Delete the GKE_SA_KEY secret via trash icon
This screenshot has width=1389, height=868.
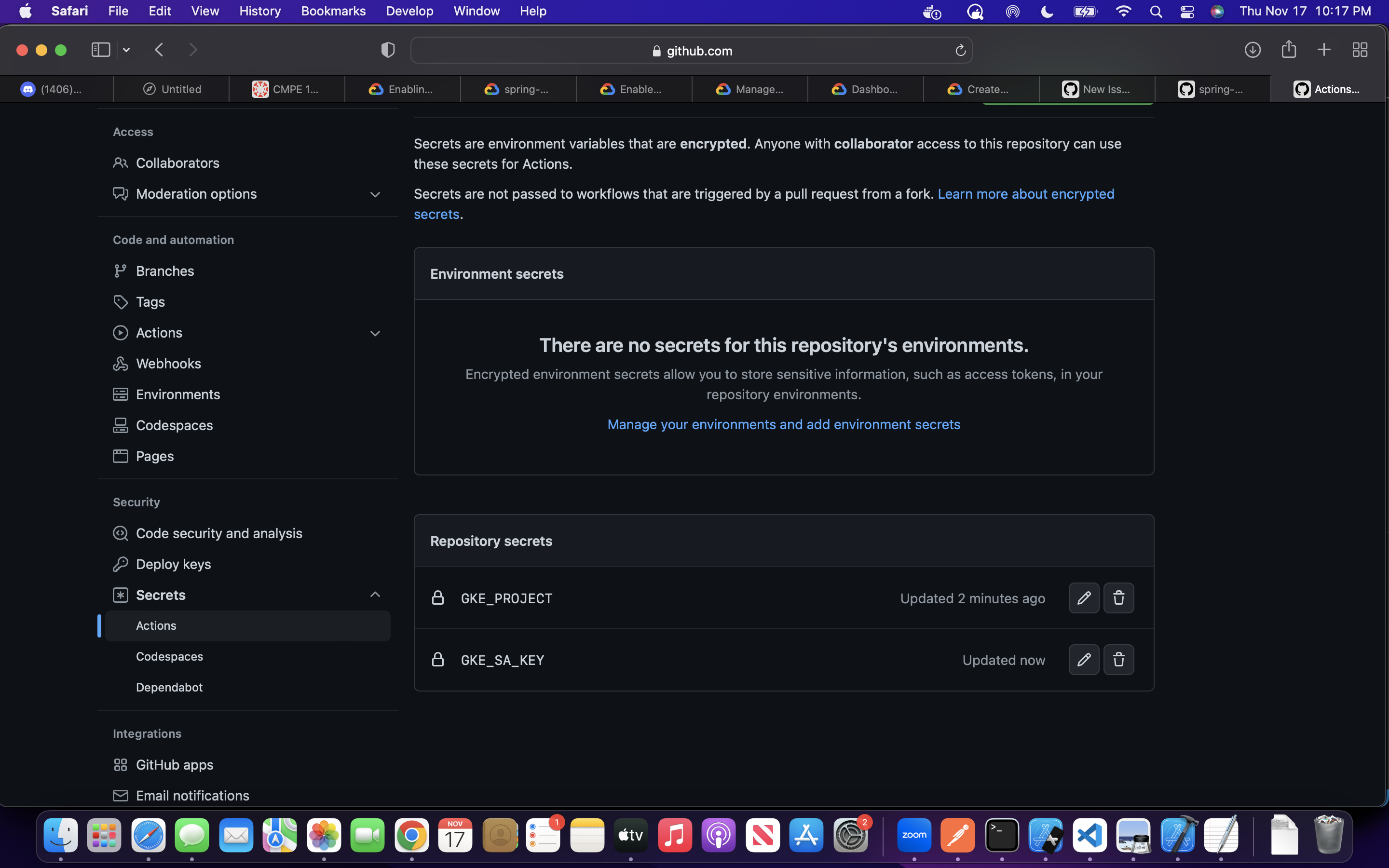[x=1118, y=660]
